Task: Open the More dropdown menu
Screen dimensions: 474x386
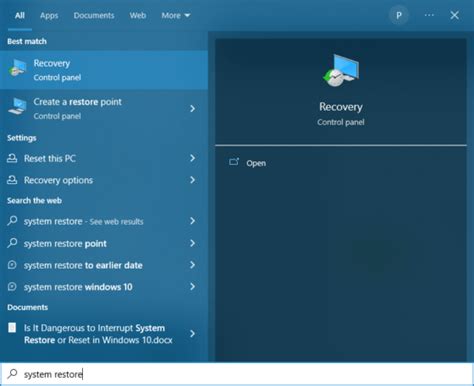Action: point(176,15)
